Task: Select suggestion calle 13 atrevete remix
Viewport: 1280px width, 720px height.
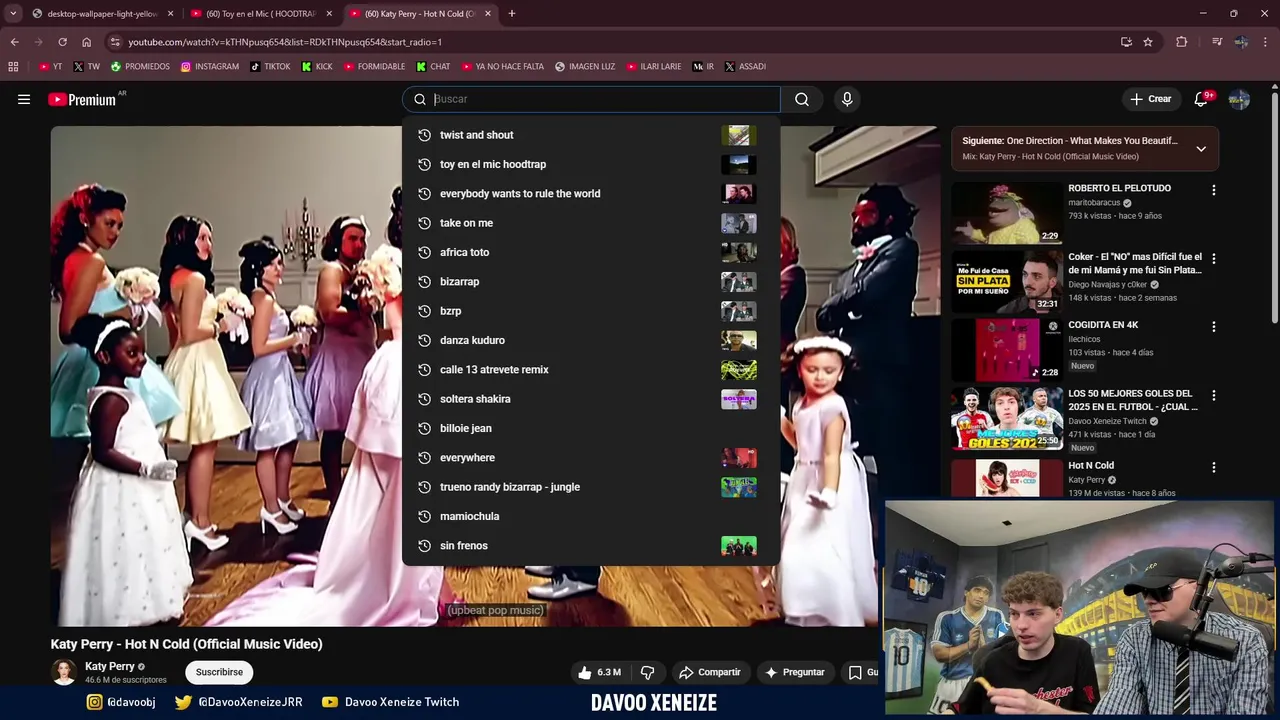Action: point(591,369)
